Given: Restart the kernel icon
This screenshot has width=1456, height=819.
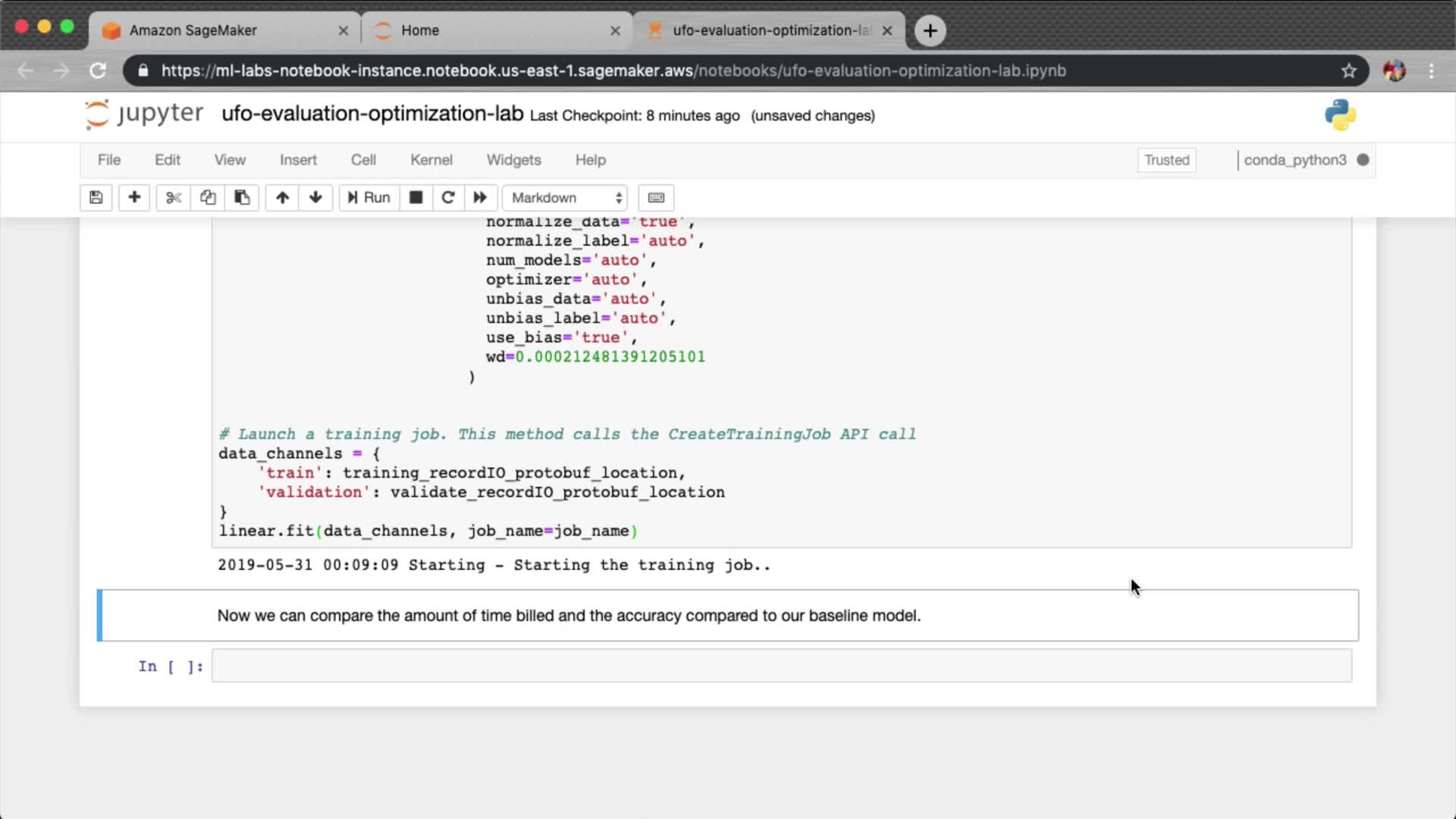Looking at the screenshot, I should point(448,198).
